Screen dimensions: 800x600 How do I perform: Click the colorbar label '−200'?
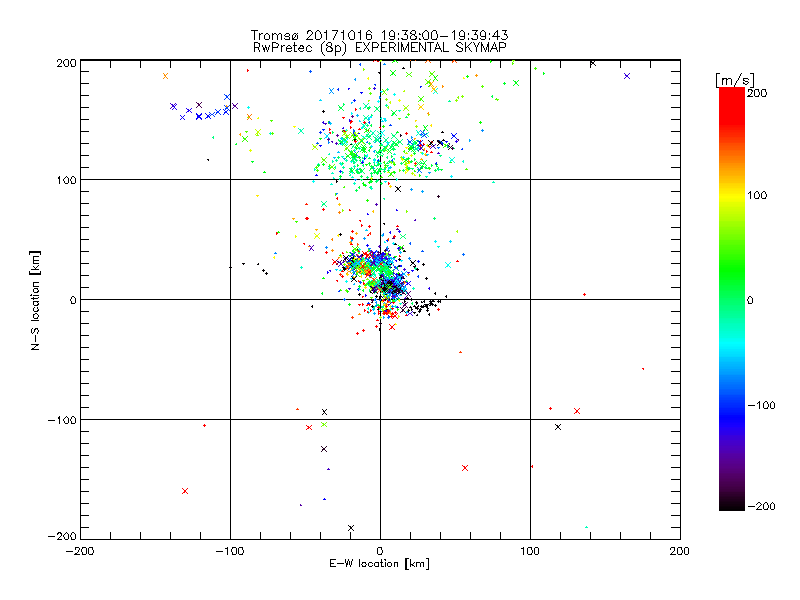pyautogui.click(x=762, y=507)
